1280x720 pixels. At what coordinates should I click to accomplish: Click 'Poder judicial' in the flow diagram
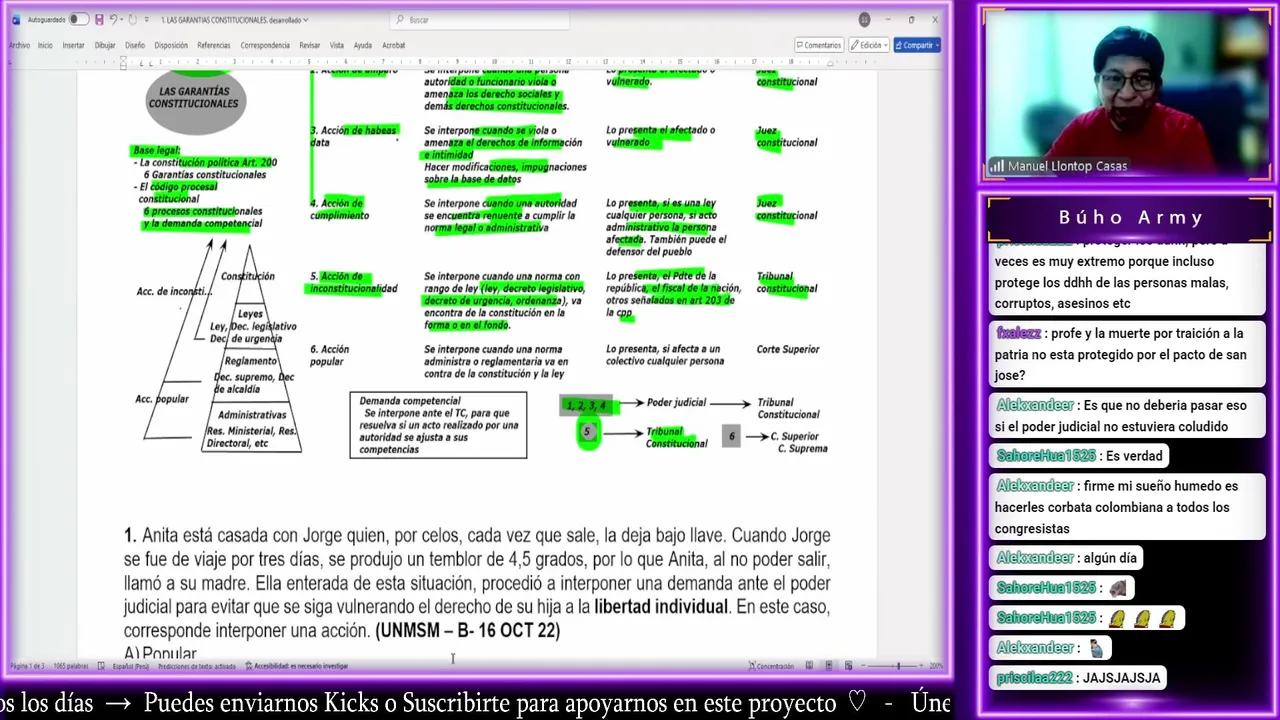[x=676, y=403]
